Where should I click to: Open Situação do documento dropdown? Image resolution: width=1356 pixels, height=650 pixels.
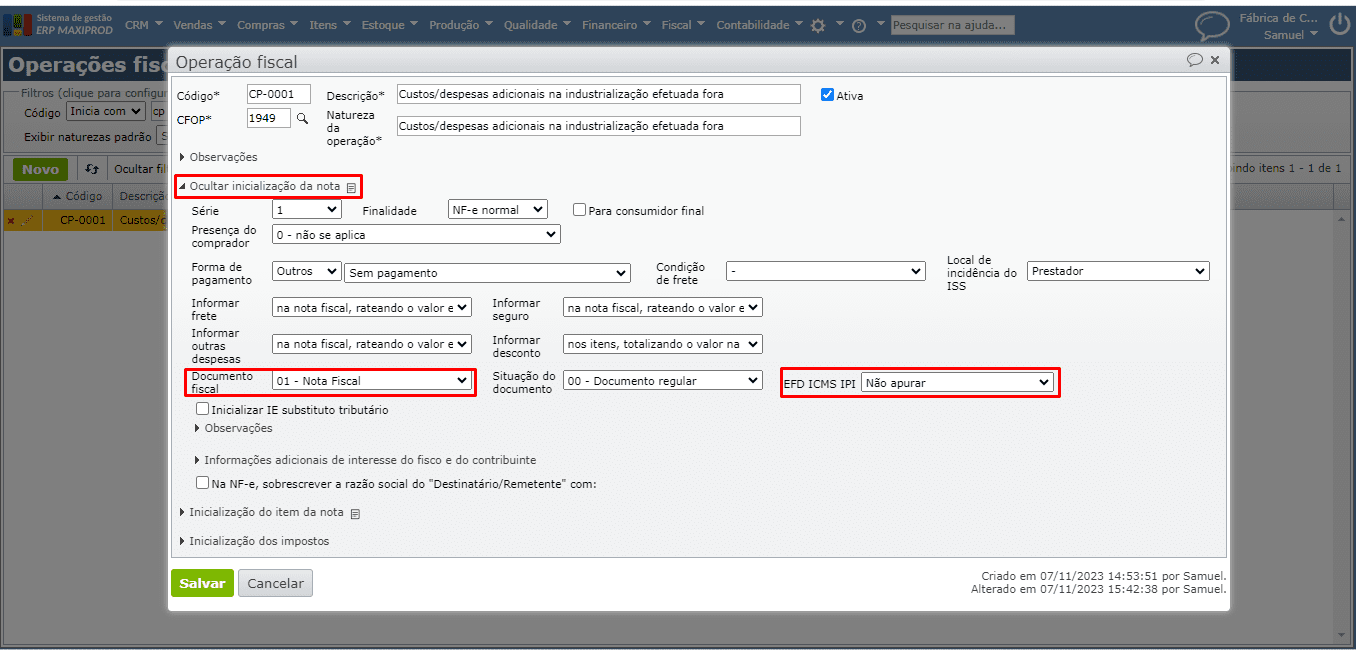(663, 381)
